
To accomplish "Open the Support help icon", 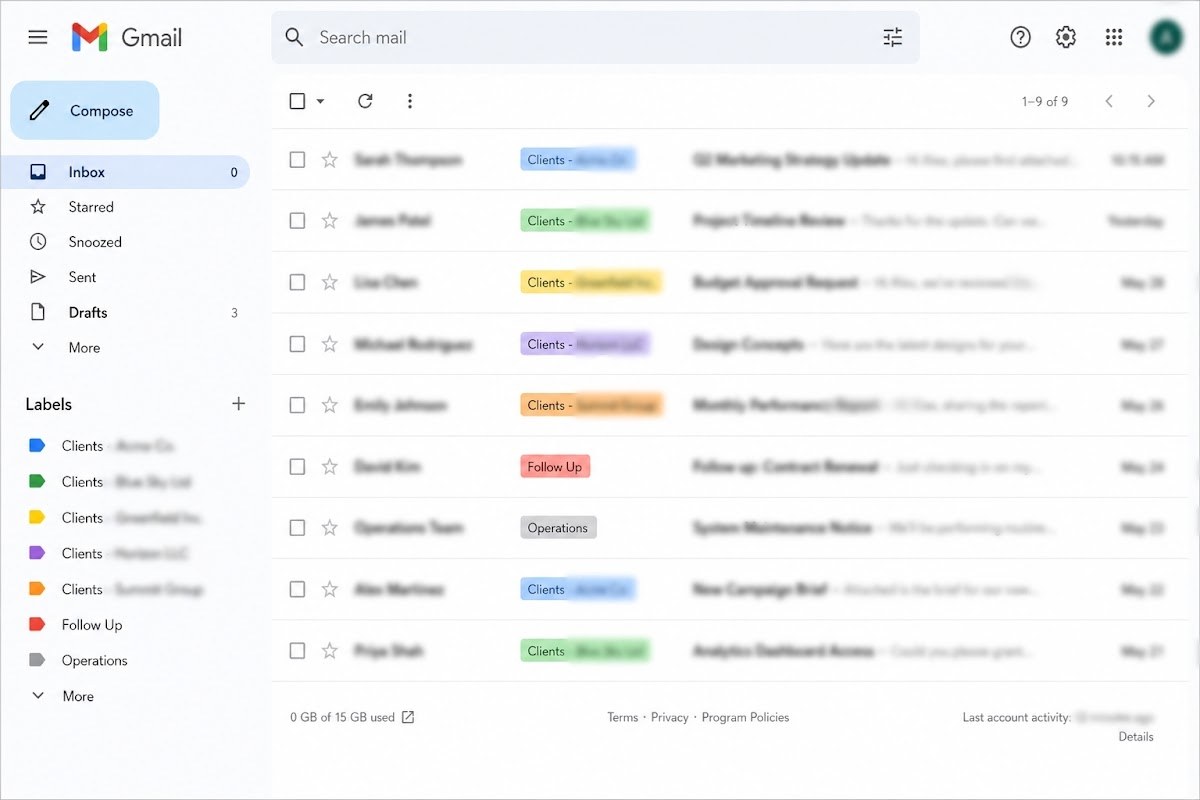I will pos(1020,37).
